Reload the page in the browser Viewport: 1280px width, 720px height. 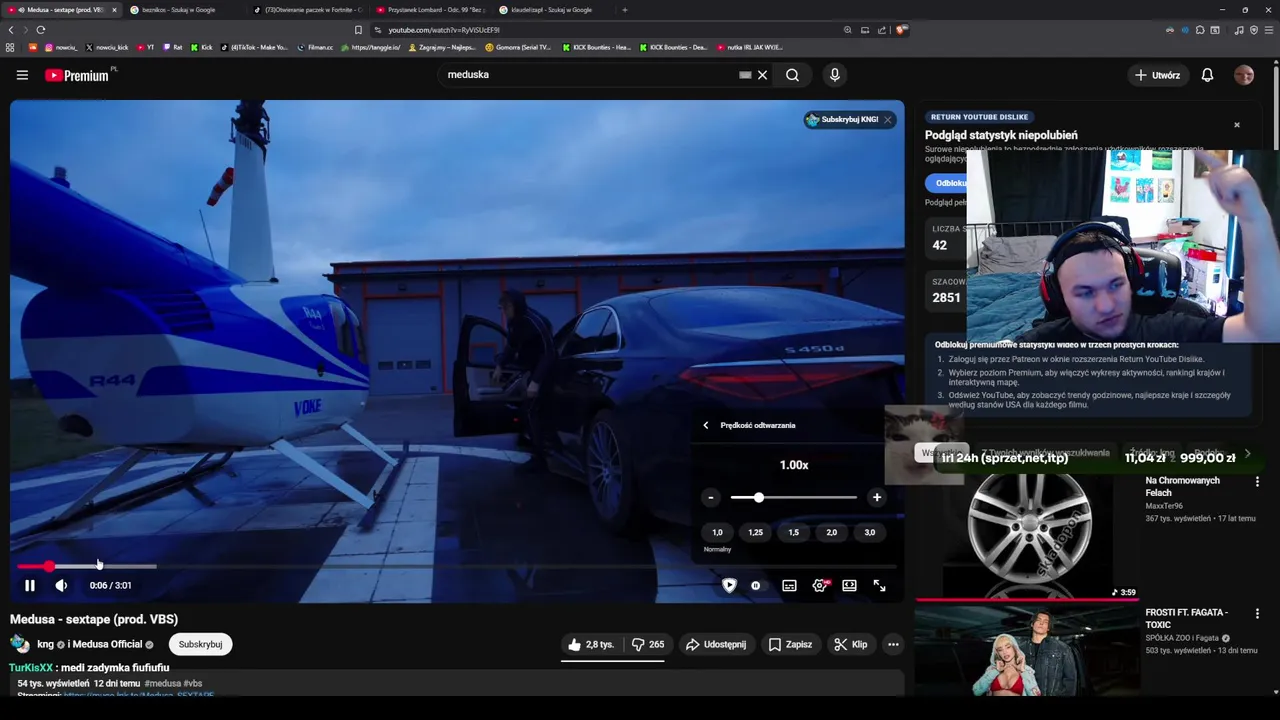coord(41,30)
